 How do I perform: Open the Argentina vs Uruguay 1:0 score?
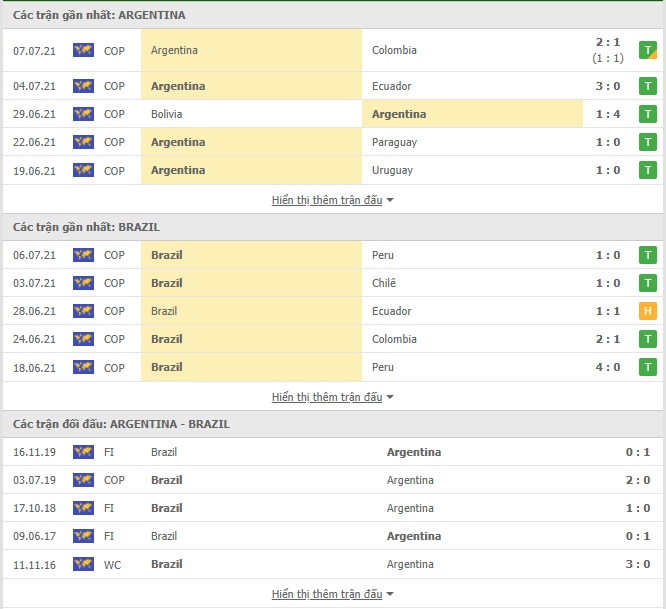tap(608, 170)
